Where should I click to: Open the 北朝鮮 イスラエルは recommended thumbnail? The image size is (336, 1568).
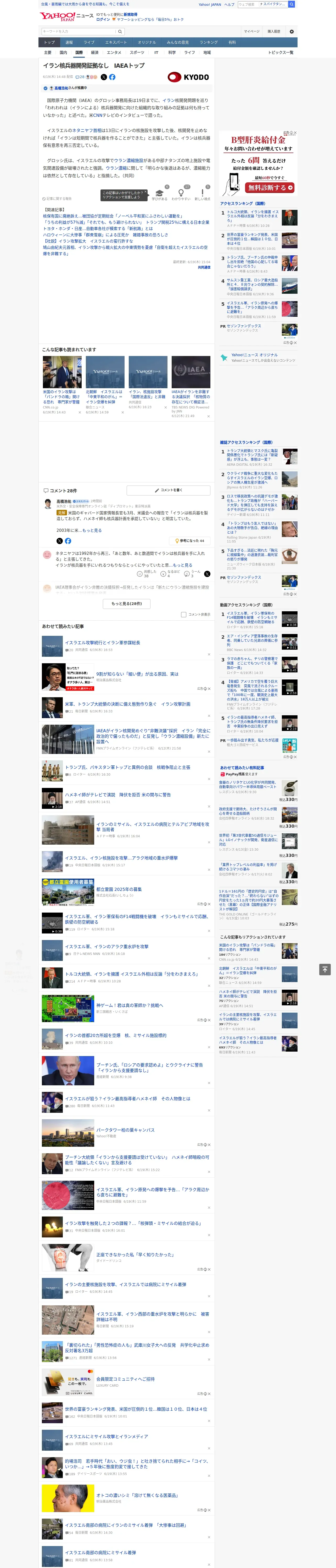coord(105,372)
